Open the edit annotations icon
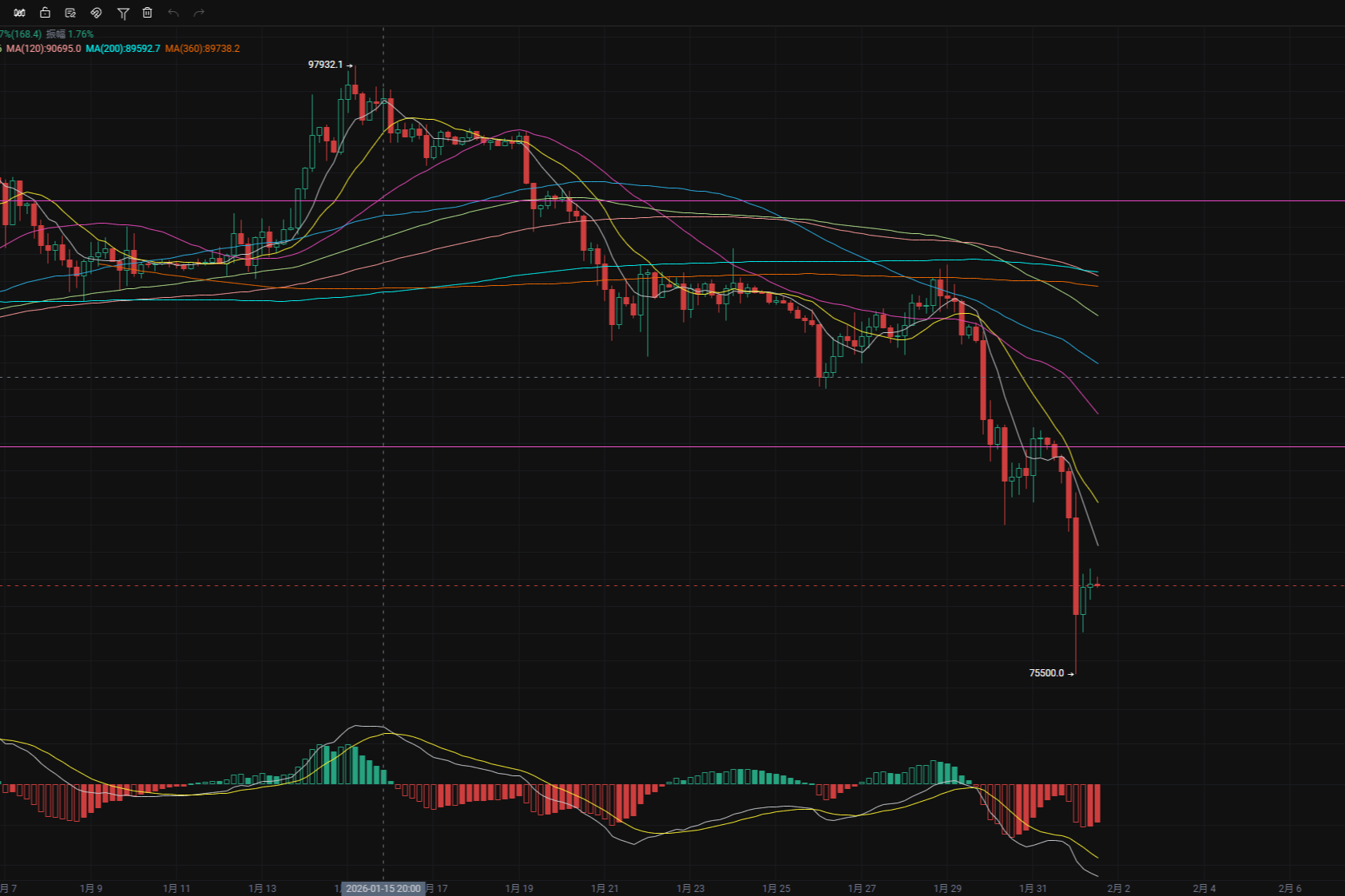Screen dimensions: 1345x896 point(70,13)
